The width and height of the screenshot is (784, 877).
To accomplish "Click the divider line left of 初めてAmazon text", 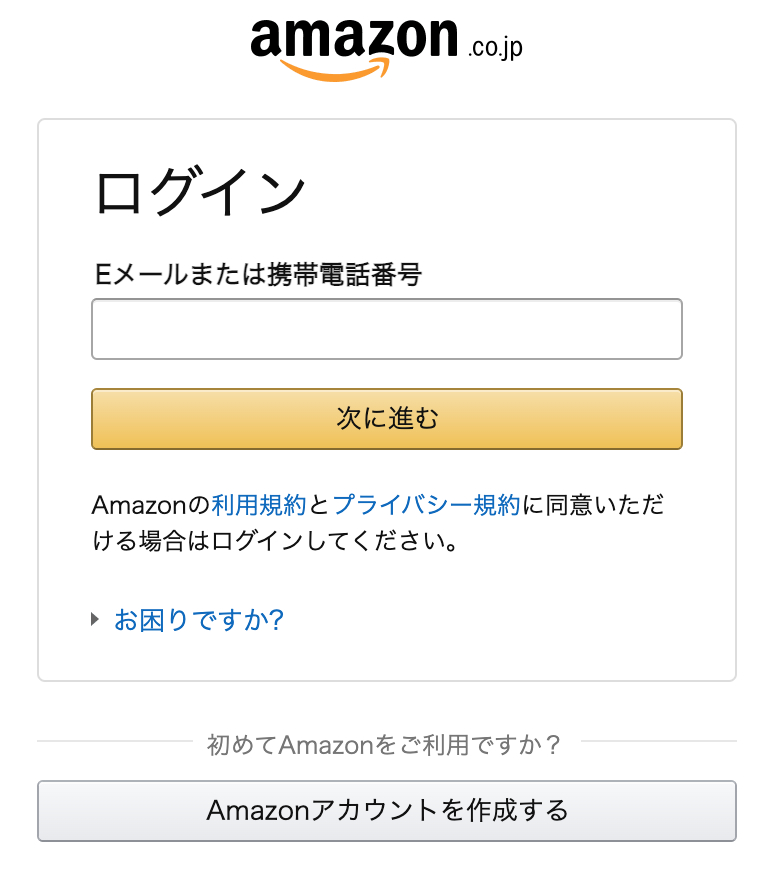I will click(x=114, y=742).
